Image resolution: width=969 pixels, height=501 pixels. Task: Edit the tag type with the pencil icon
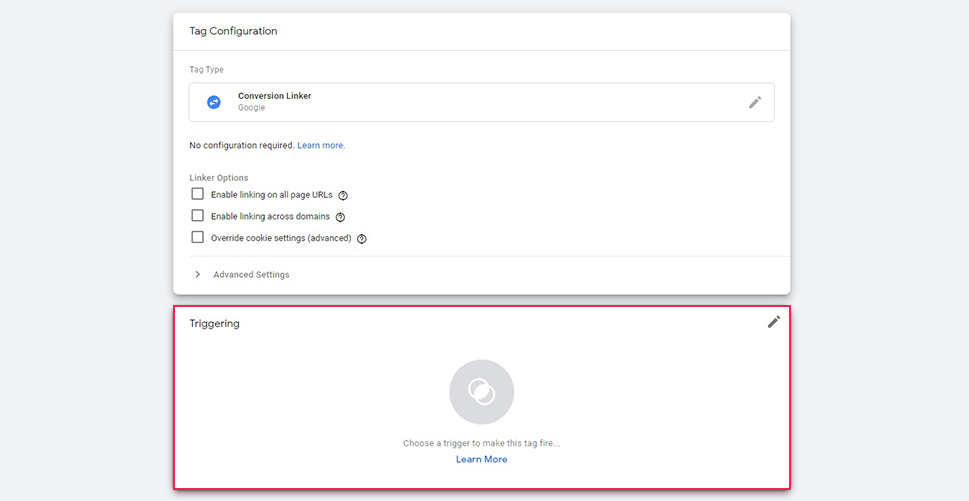click(x=755, y=103)
